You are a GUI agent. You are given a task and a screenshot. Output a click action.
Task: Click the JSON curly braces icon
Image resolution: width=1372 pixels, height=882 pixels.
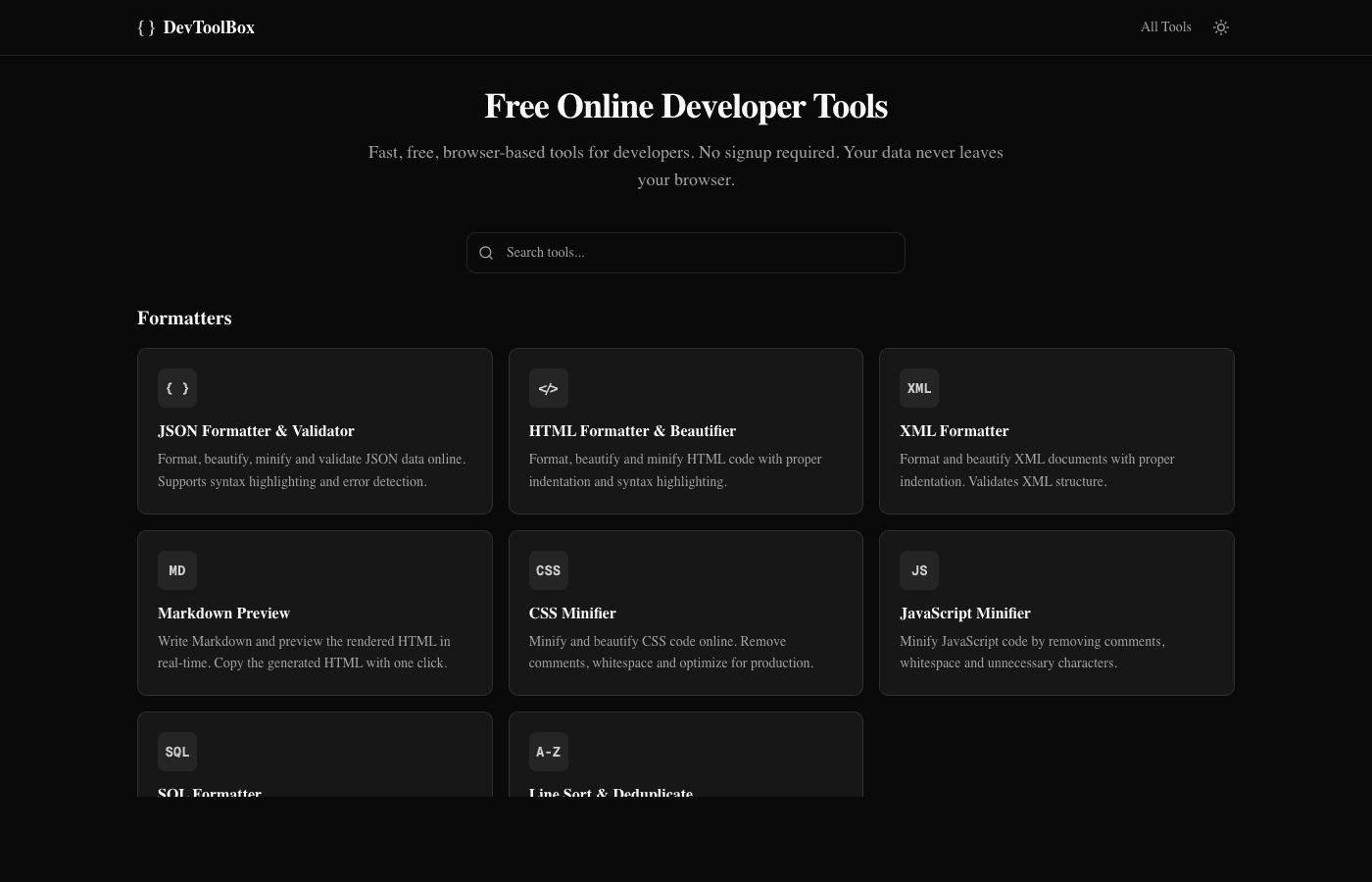click(x=177, y=388)
